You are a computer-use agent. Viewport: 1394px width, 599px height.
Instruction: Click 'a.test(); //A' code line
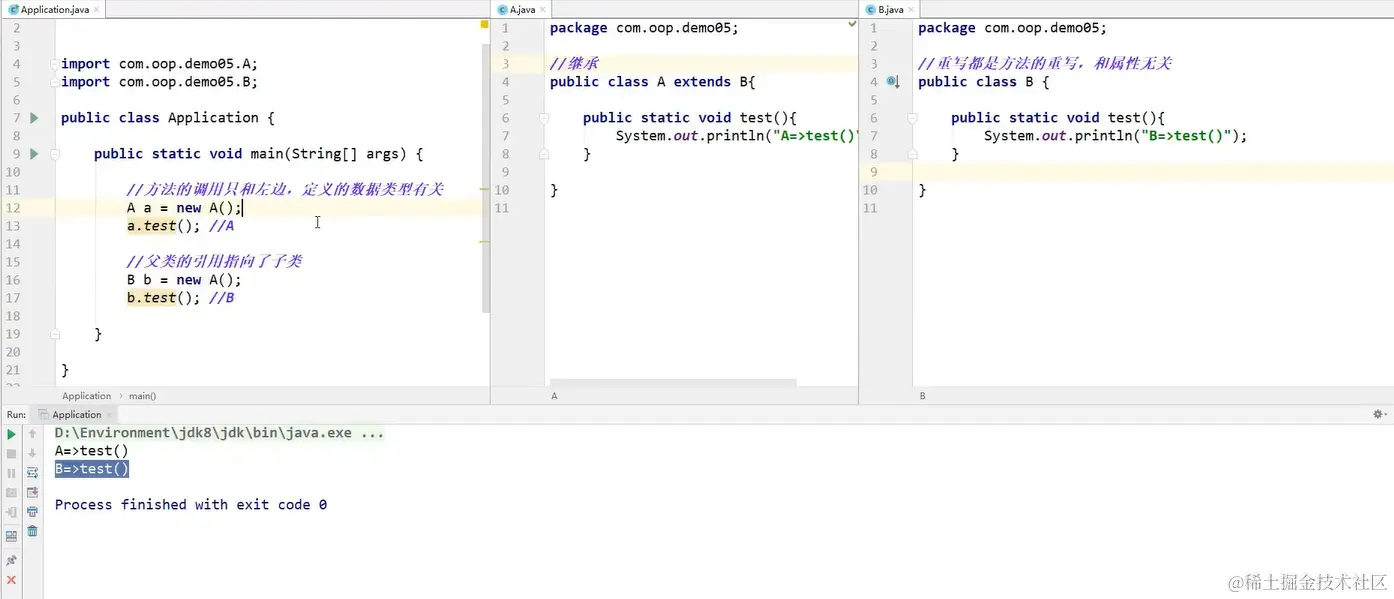point(180,226)
